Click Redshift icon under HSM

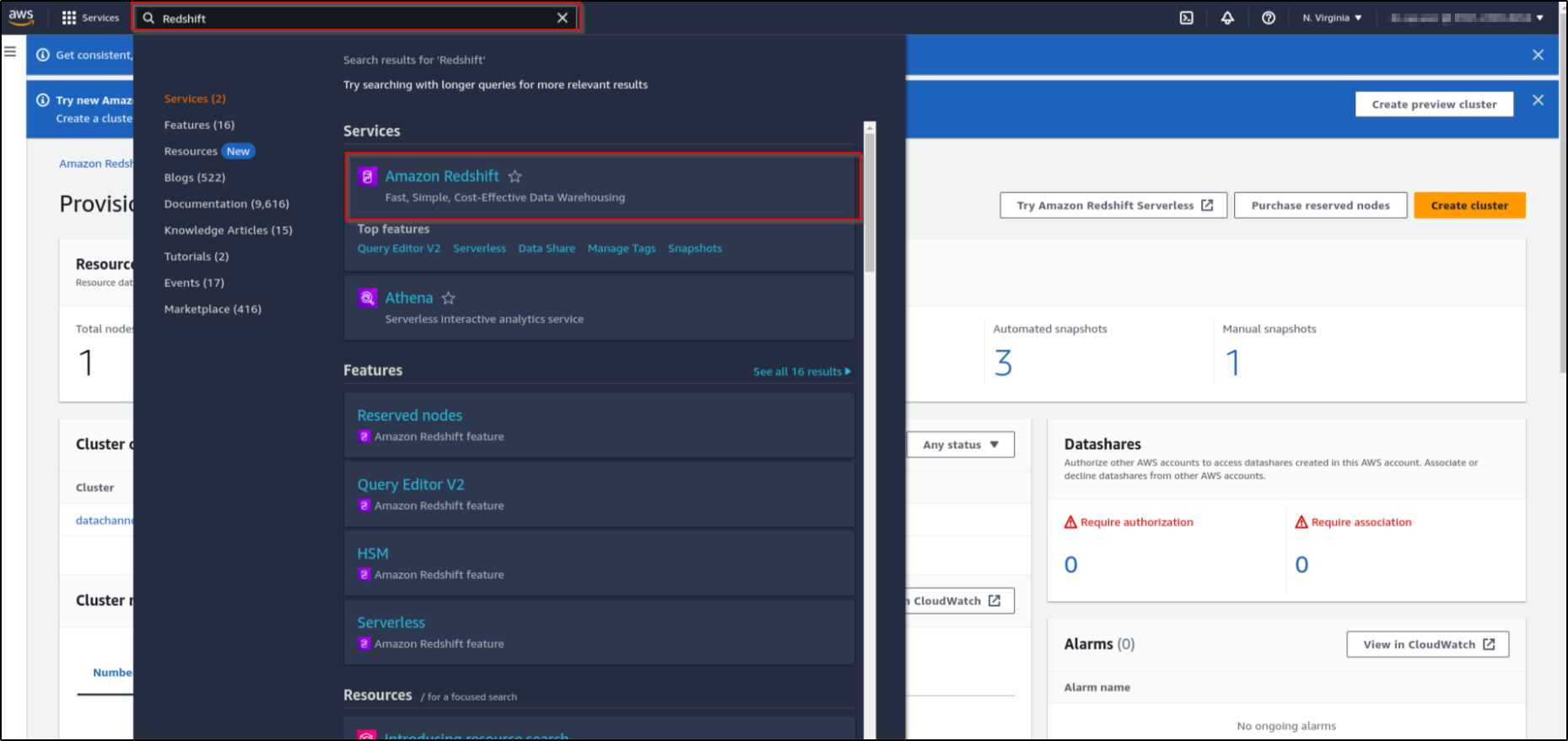click(364, 575)
